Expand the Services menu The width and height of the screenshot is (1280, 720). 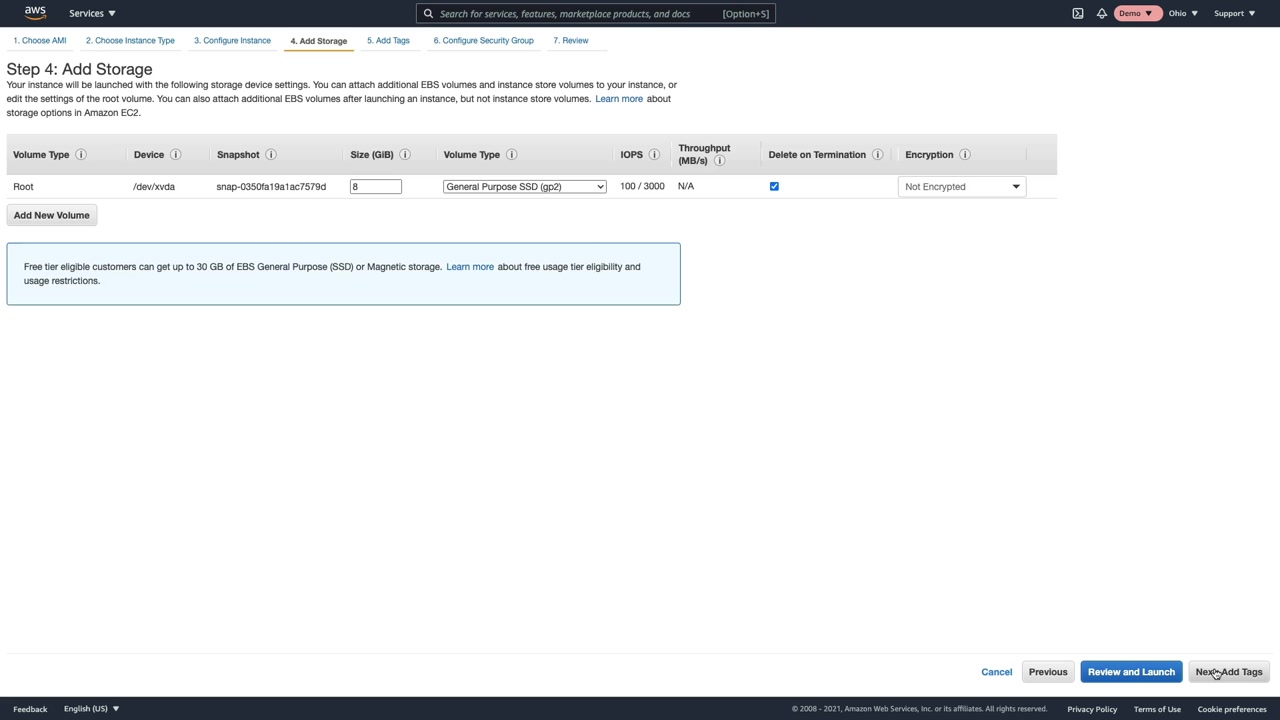click(x=92, y=13)
